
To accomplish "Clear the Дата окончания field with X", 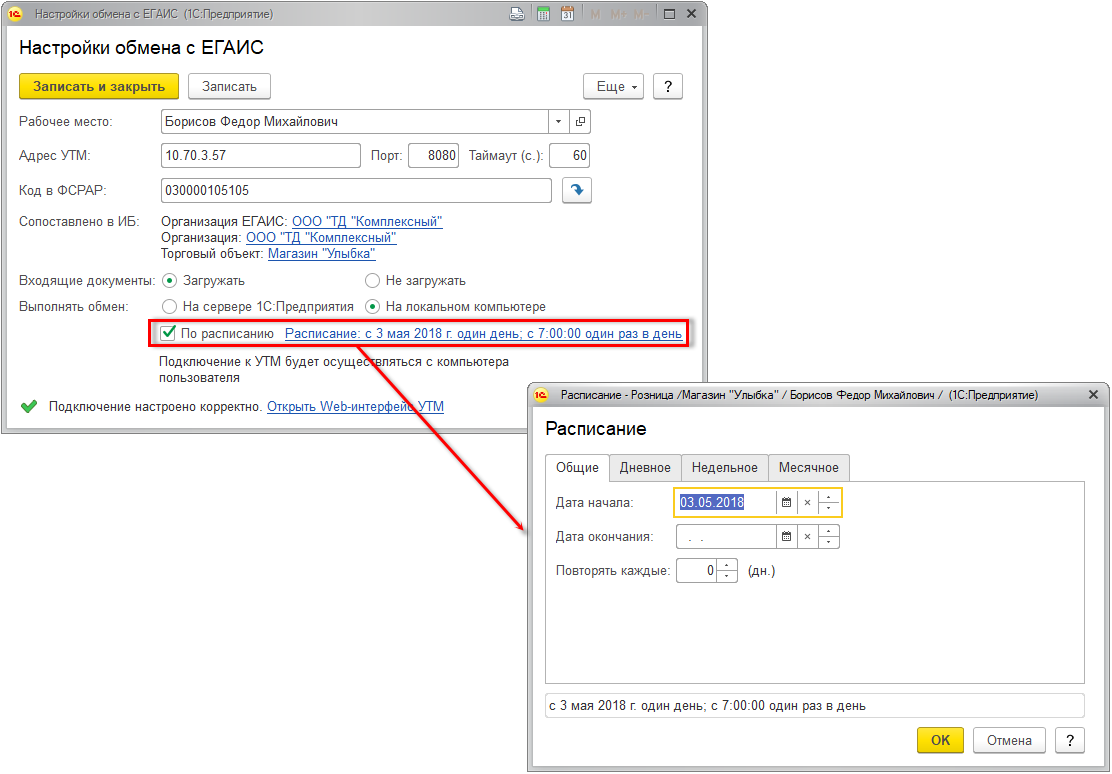I will coord(807,536).
